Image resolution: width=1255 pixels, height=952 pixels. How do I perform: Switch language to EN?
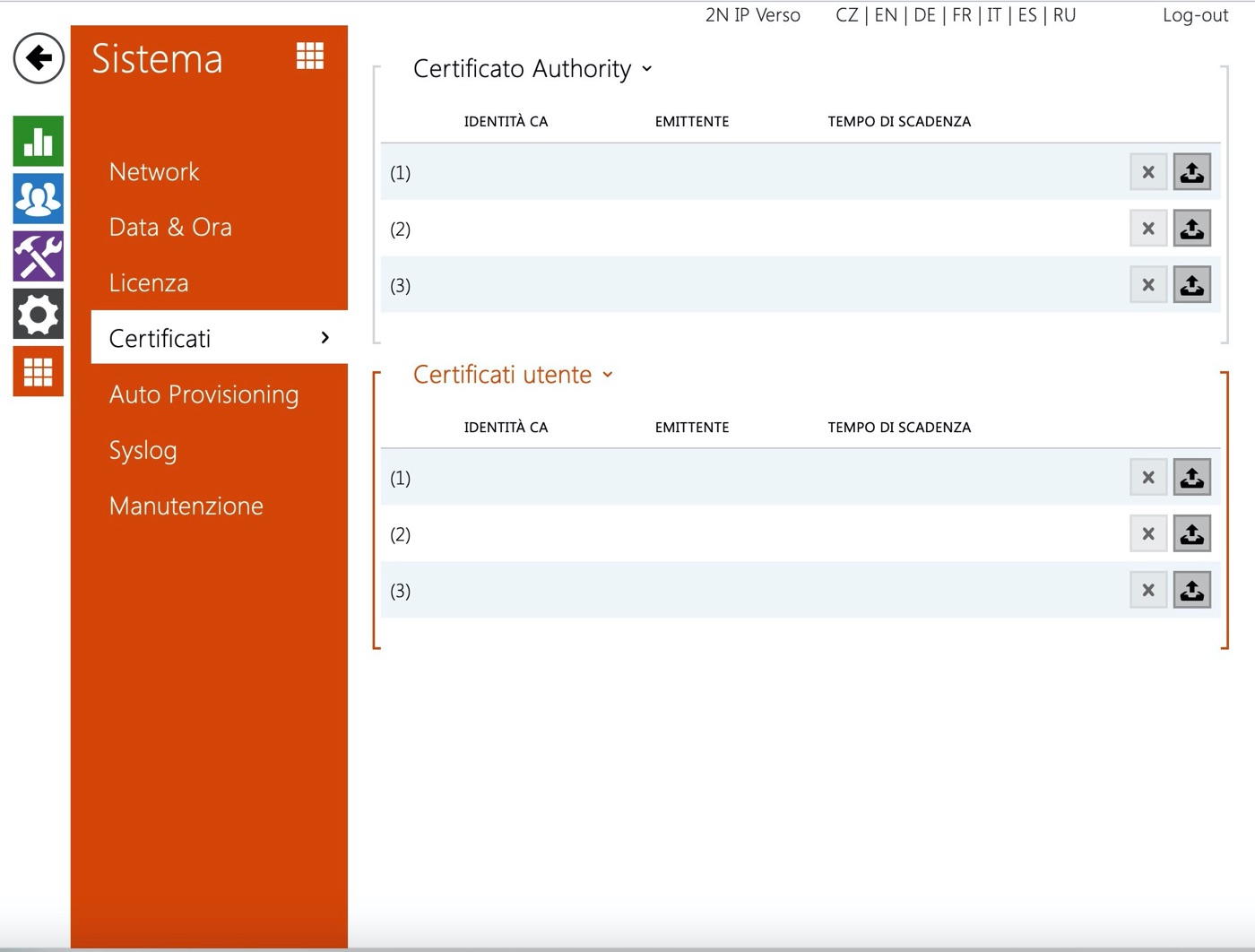885,15
